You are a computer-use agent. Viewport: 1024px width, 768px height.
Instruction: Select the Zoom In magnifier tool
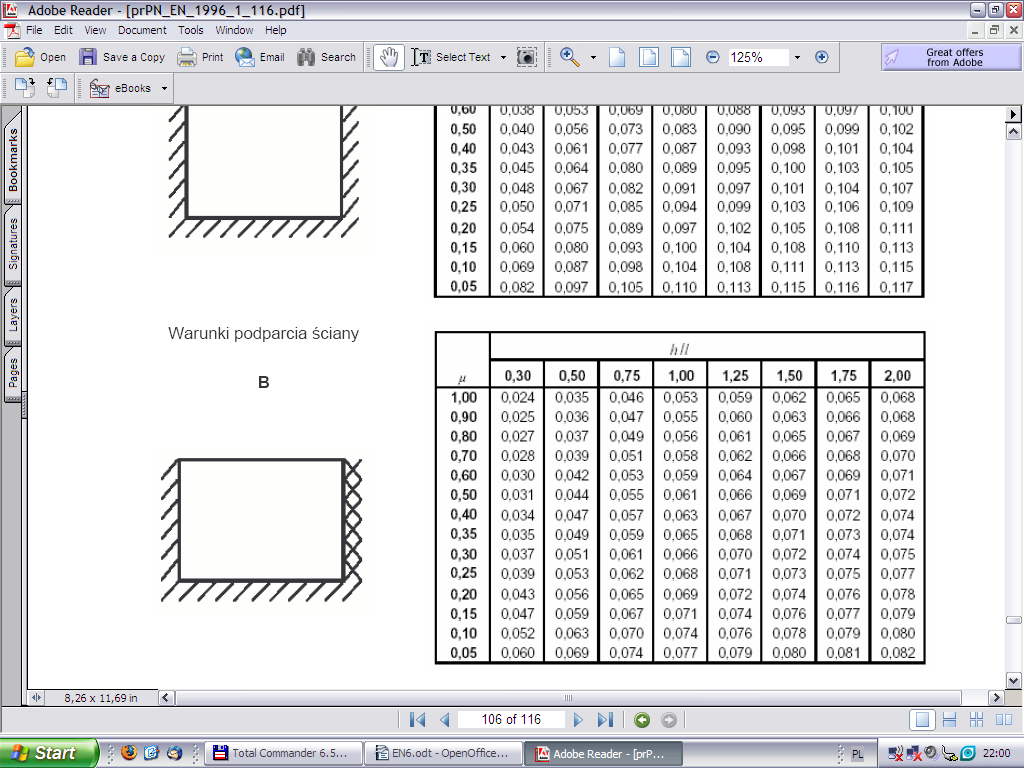pyautogui.click(x=569, y=57)
